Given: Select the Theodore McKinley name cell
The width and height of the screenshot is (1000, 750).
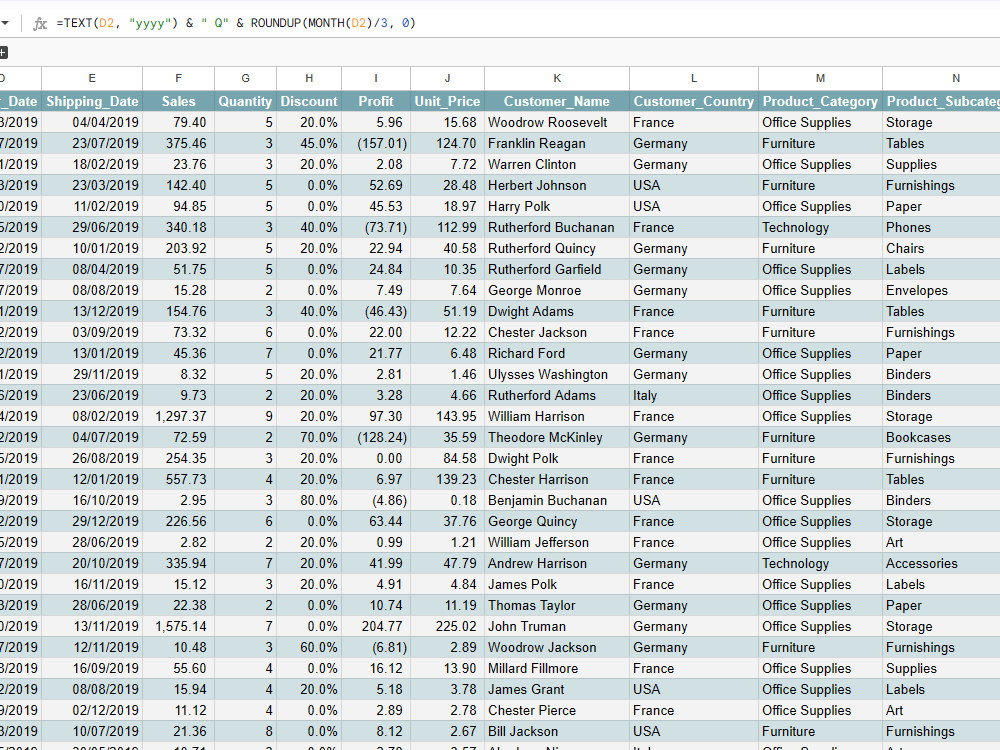Looking at the screenshot, I should click(557, 438).
